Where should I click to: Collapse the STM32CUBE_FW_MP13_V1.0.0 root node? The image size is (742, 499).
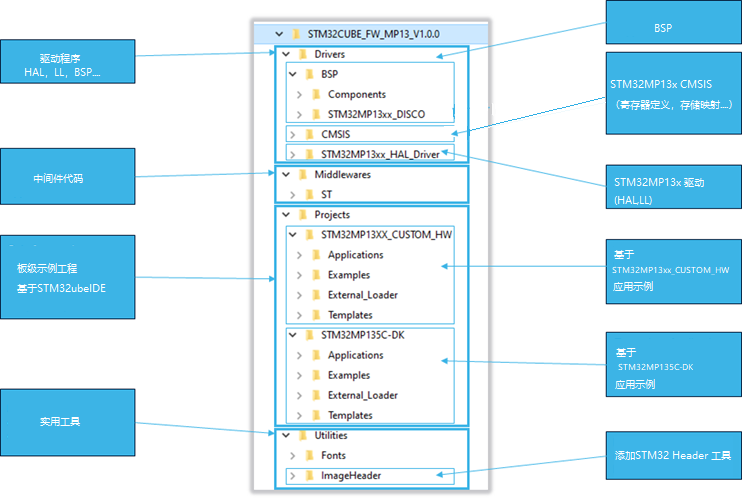pyautogui.click(x=279, y=34)
